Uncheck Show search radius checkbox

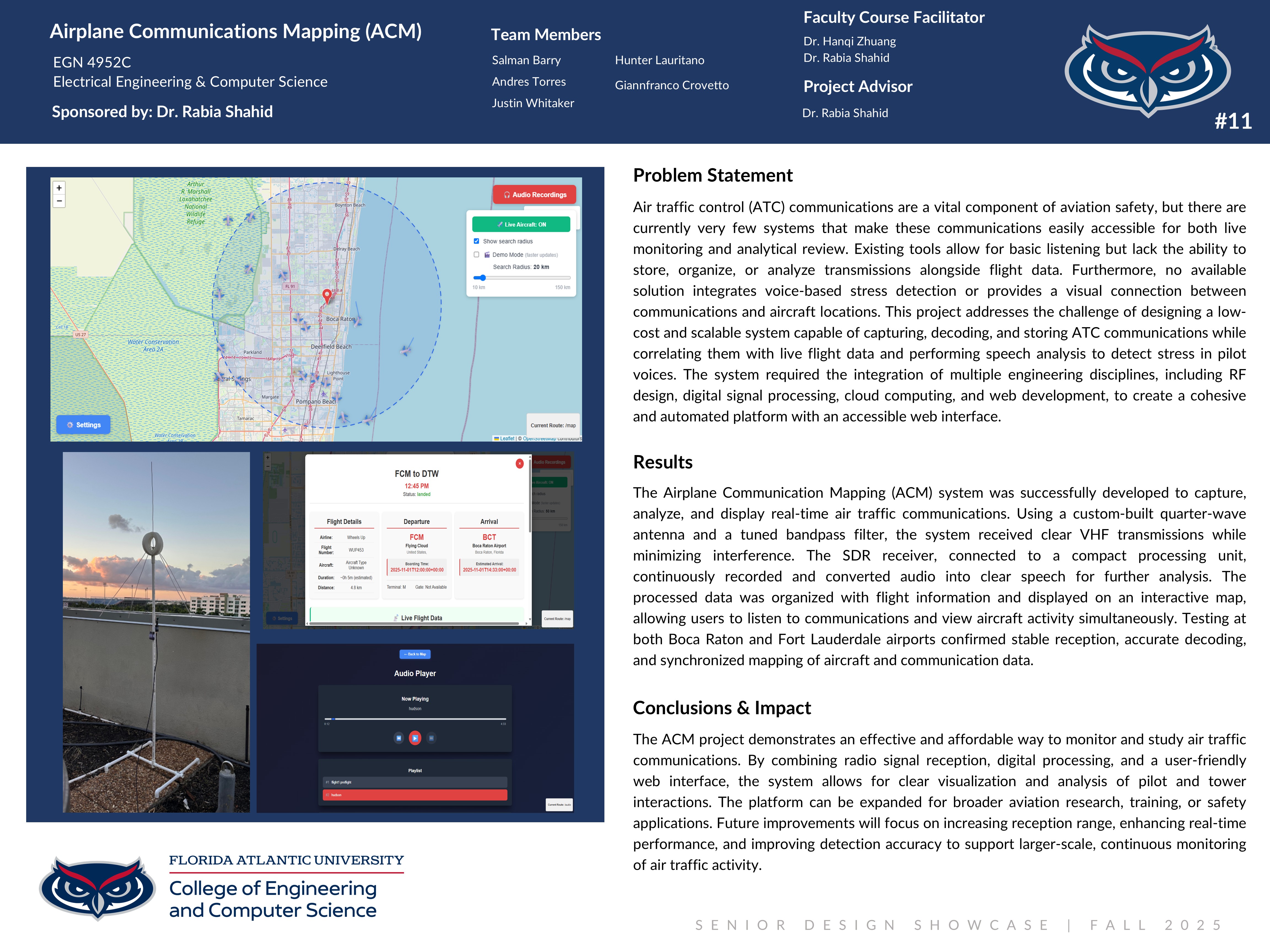coord(476,241)
